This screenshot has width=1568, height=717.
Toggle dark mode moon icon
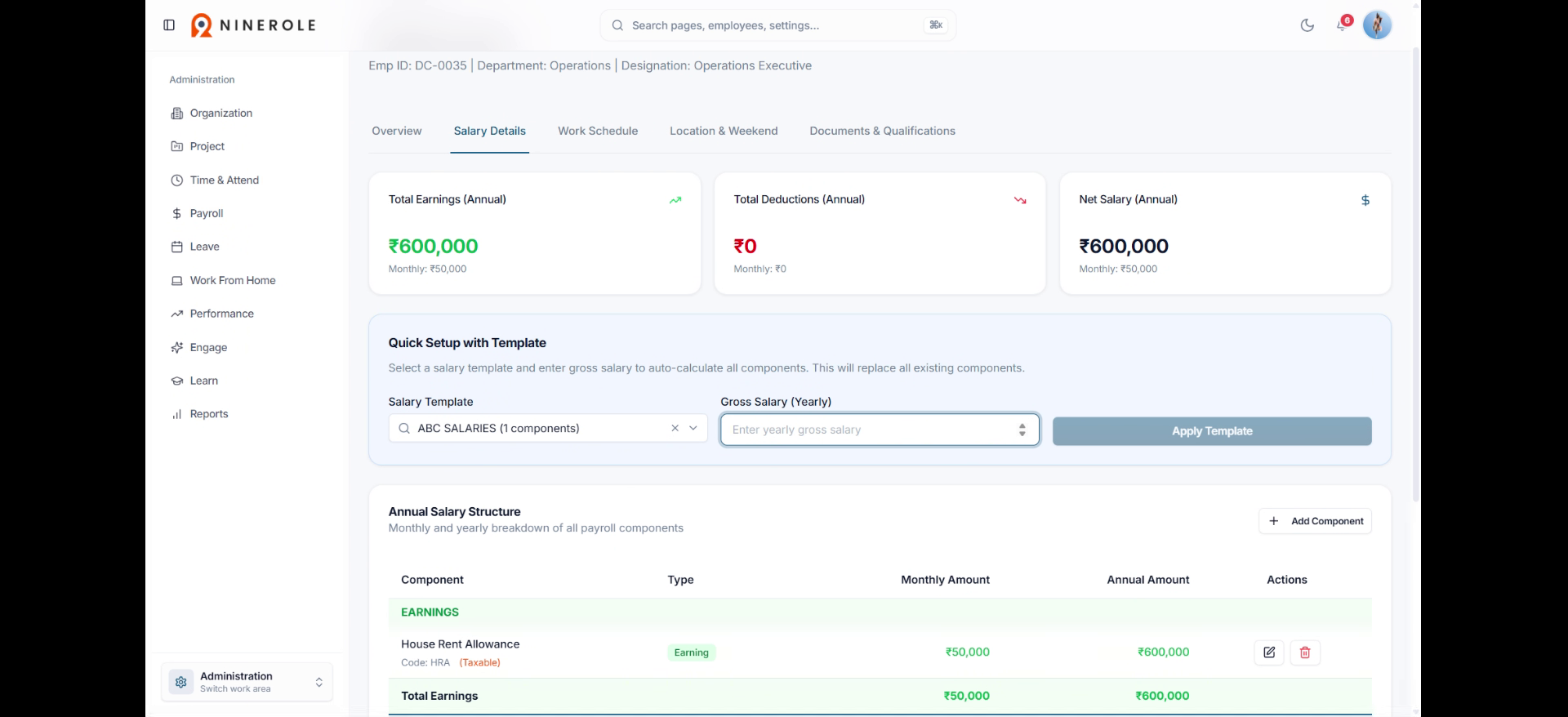click(x=1307, y=25)
